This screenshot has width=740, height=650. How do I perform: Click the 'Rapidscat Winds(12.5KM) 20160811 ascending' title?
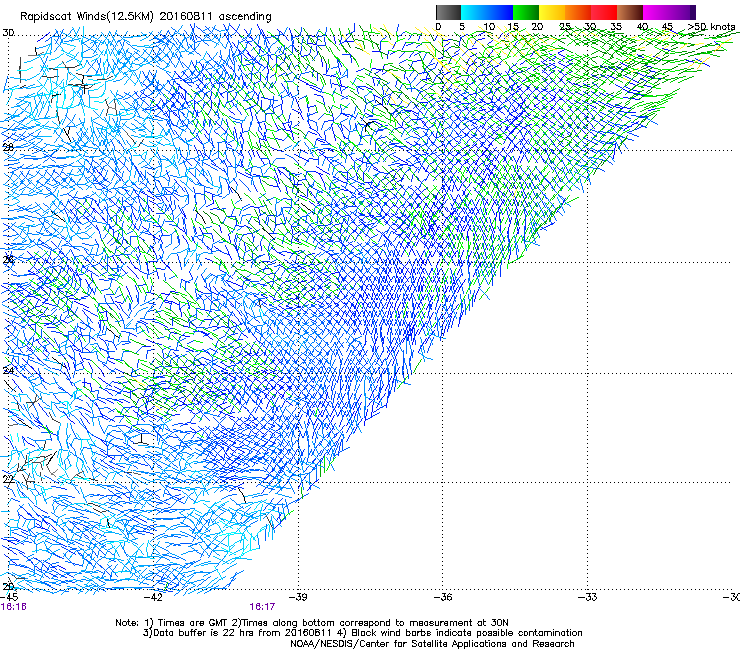tap(146, 17)
